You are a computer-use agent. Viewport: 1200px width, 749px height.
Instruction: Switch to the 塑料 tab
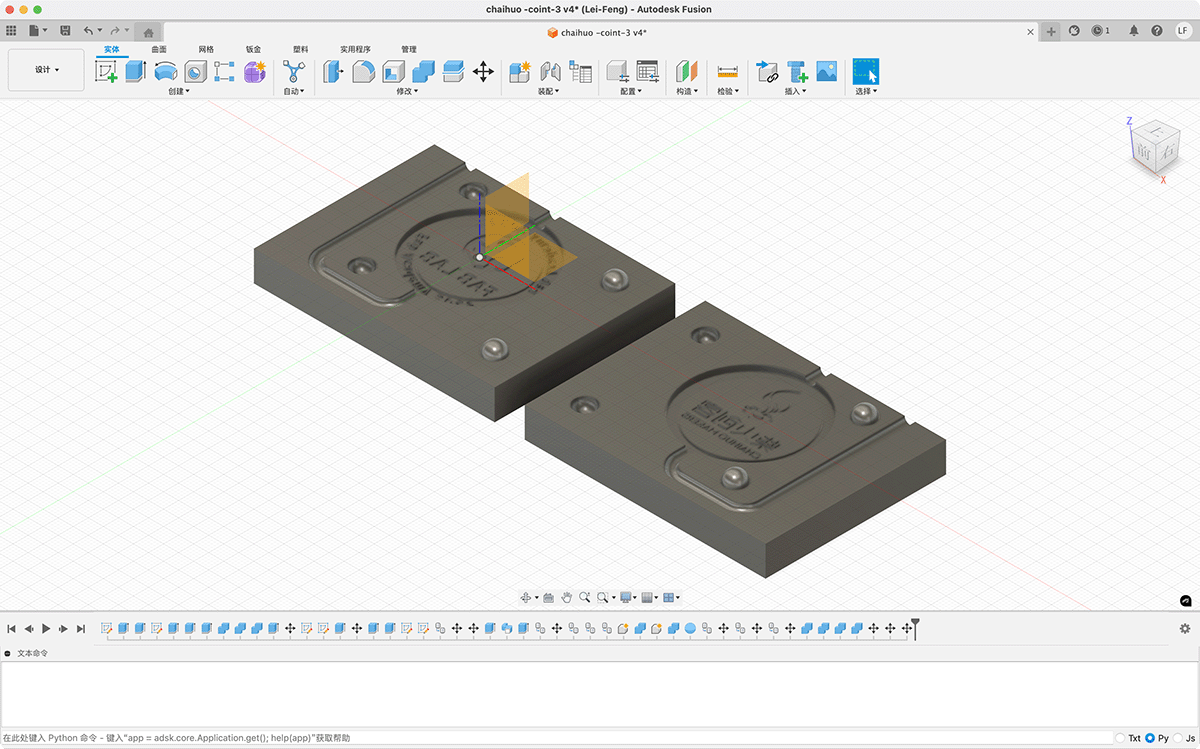pos(300,49)
